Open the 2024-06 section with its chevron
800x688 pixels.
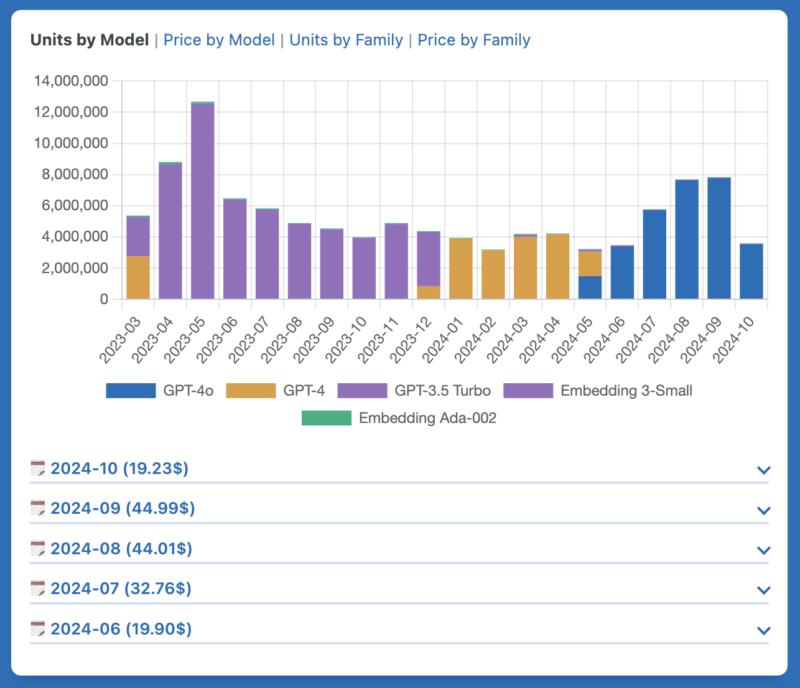764,630
